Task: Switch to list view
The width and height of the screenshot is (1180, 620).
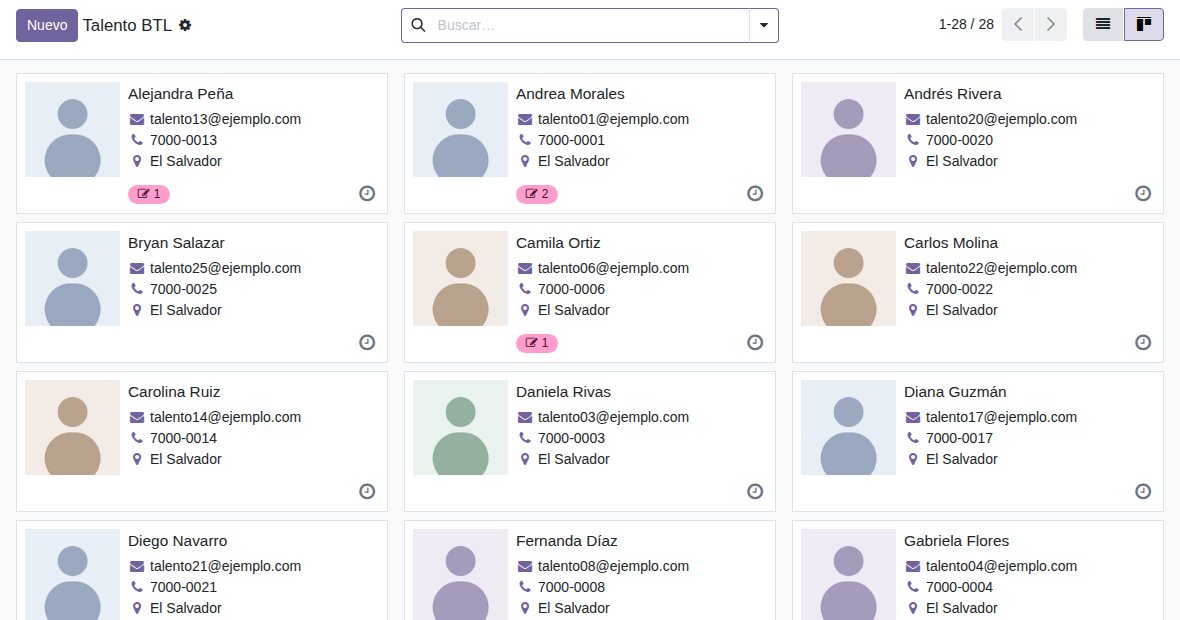Action: [1103, 25]
